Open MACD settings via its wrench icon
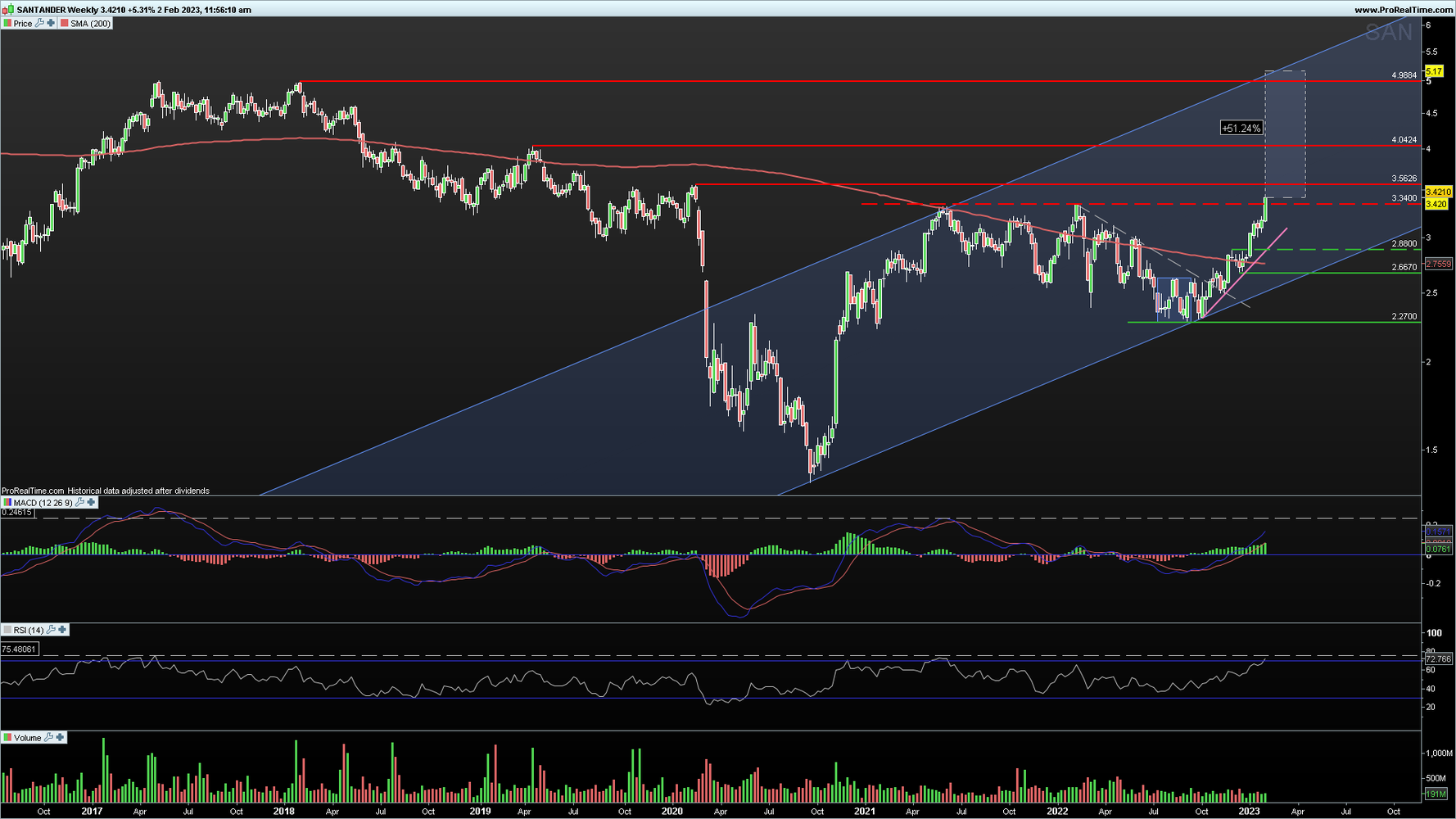The image size is (1456, 819). (79, 502)
